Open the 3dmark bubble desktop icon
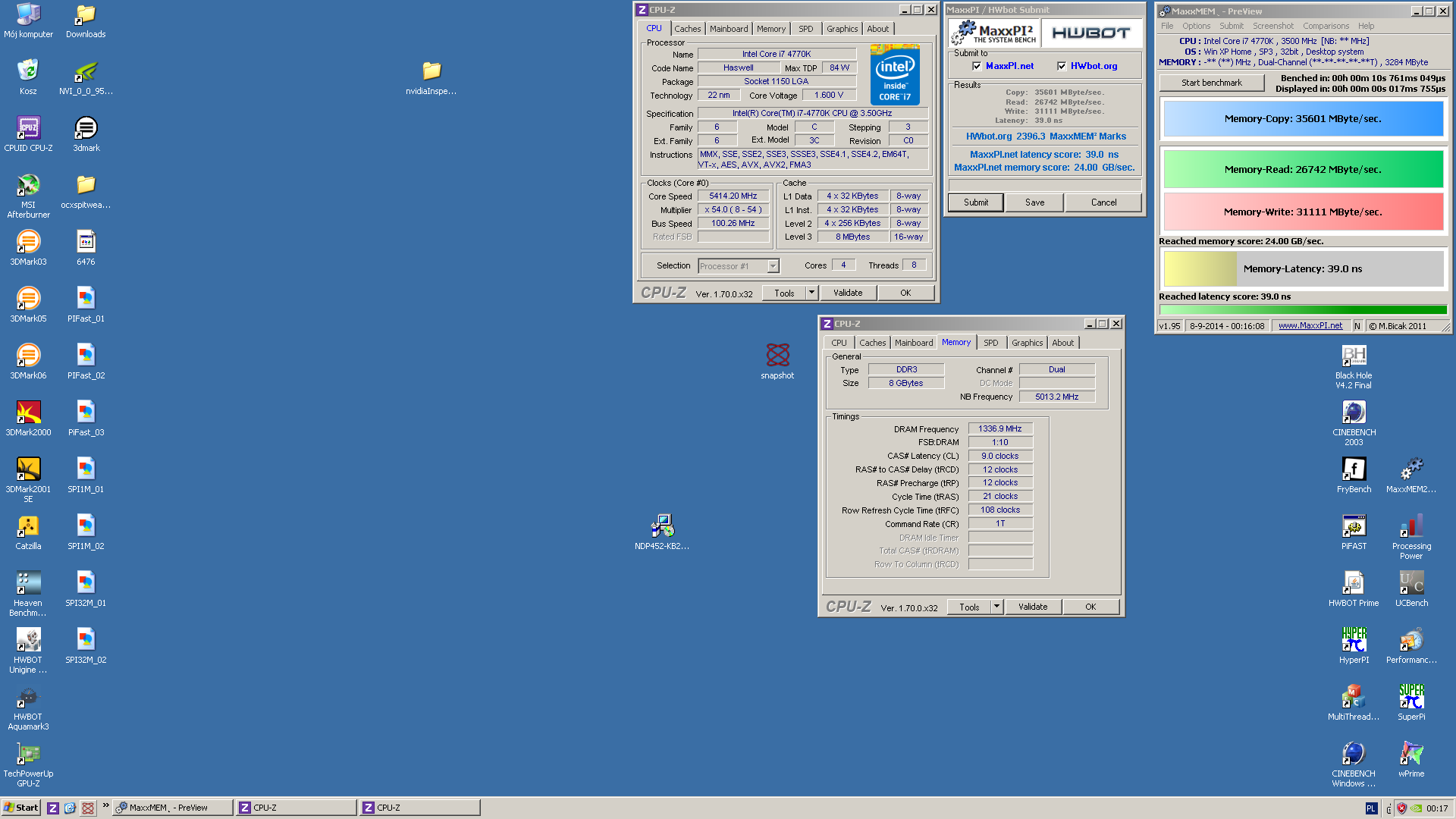The width and height of the screenshot is (1456, 819). pos(86,133)
